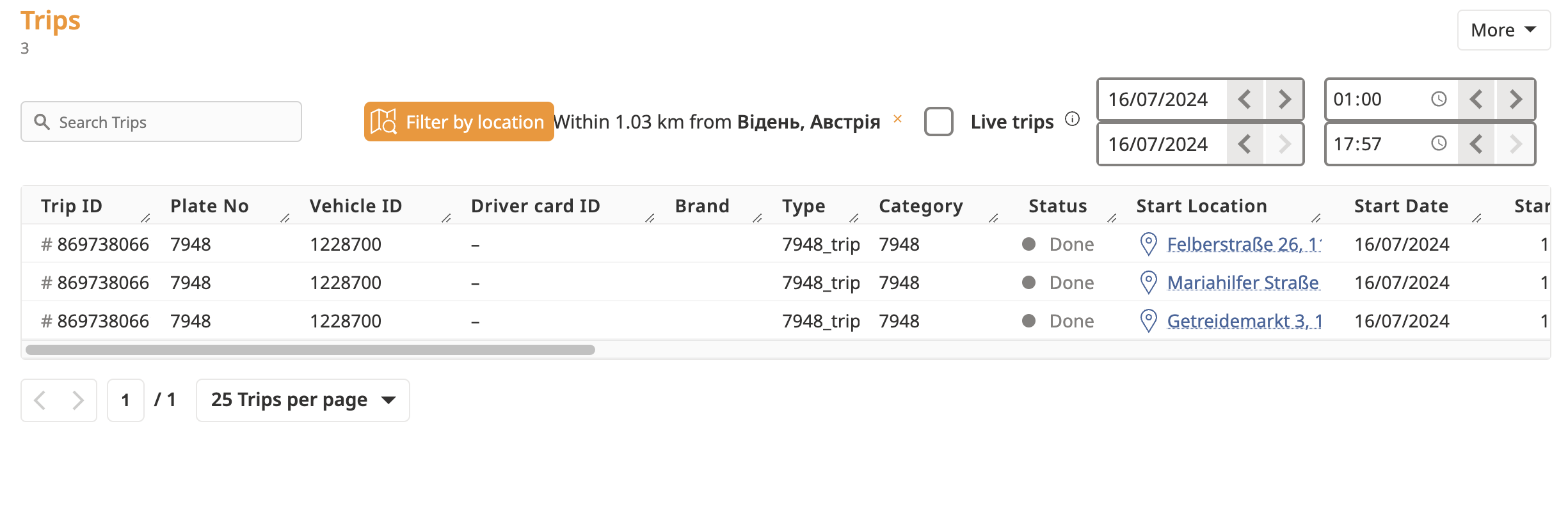1568x527 pixels.
Task: Click the Filter by location map icon
Action: pos(383,122)
